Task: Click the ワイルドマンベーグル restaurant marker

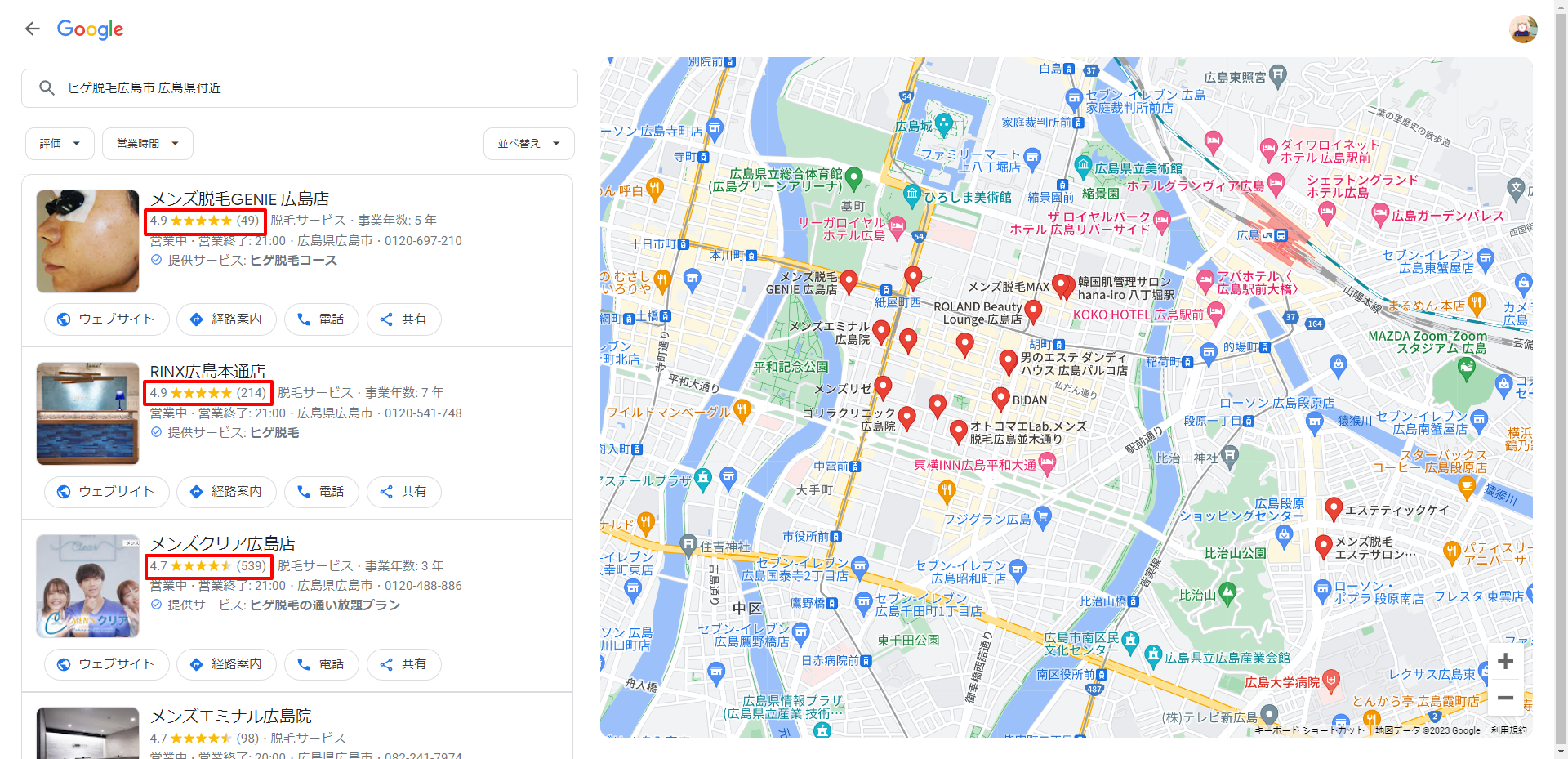Action: coord(742,410)
